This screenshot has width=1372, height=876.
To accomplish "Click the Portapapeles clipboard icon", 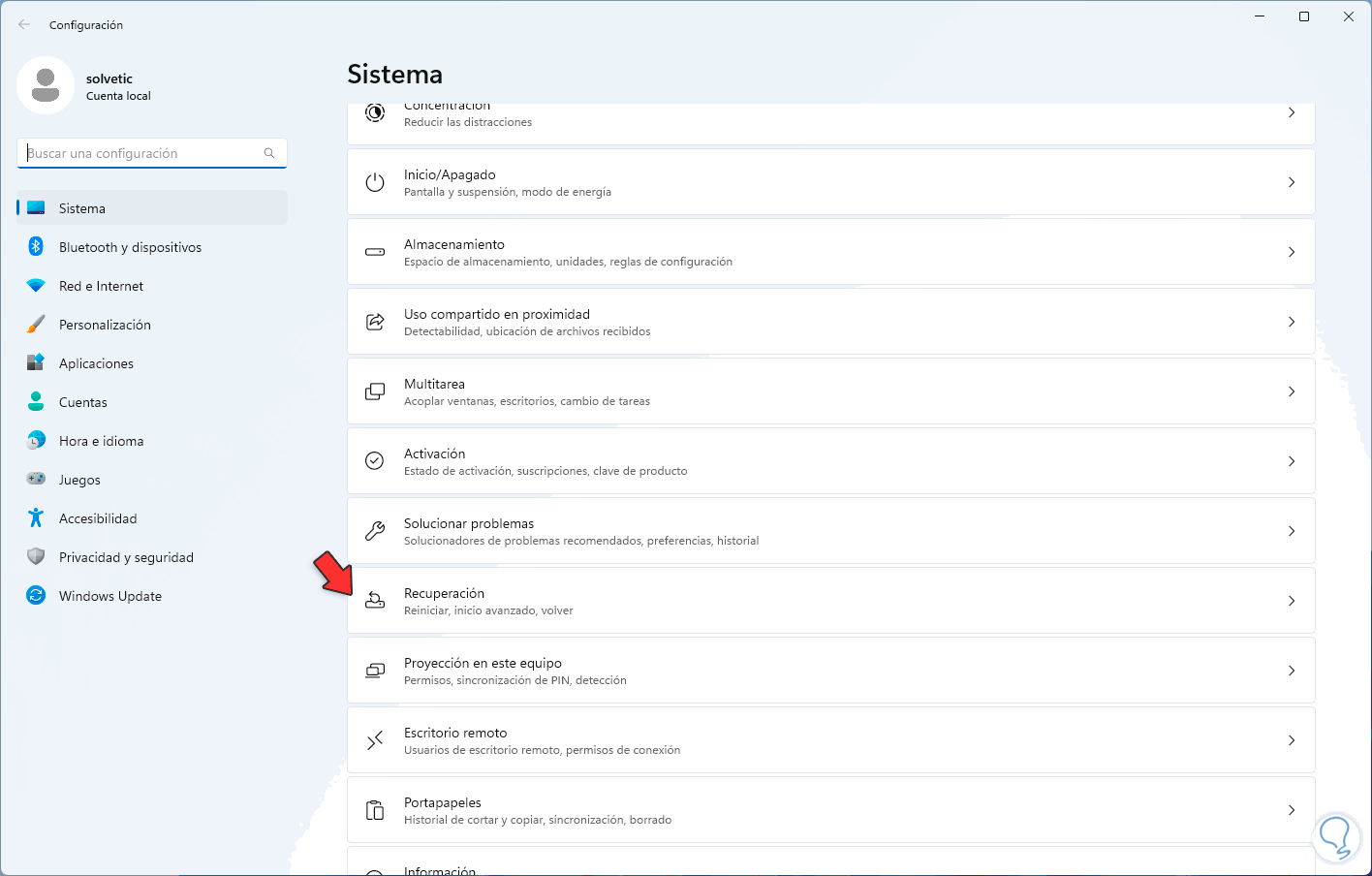I will point(375,810).
